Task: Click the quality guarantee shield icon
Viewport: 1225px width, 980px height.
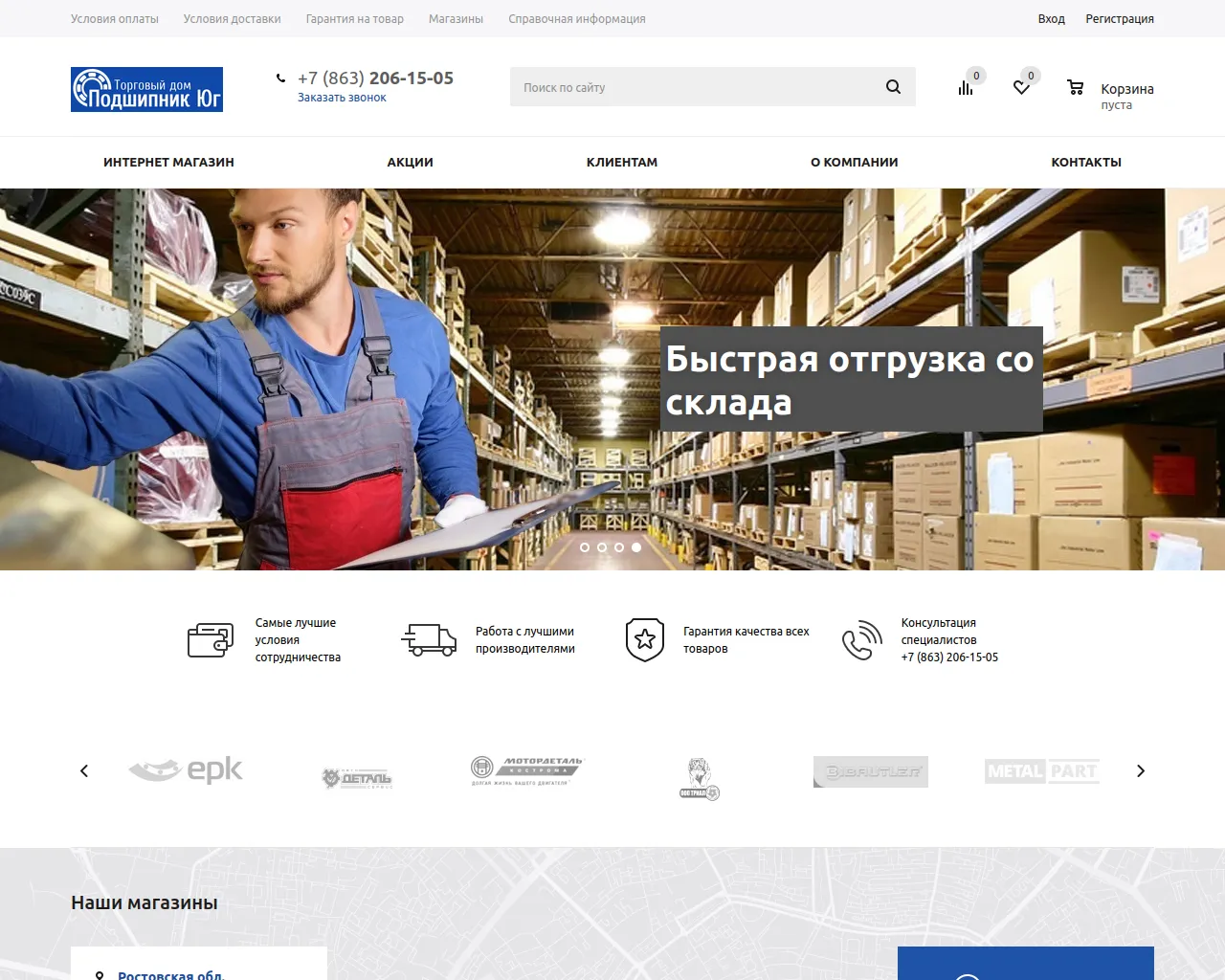Action: point(644,639)
